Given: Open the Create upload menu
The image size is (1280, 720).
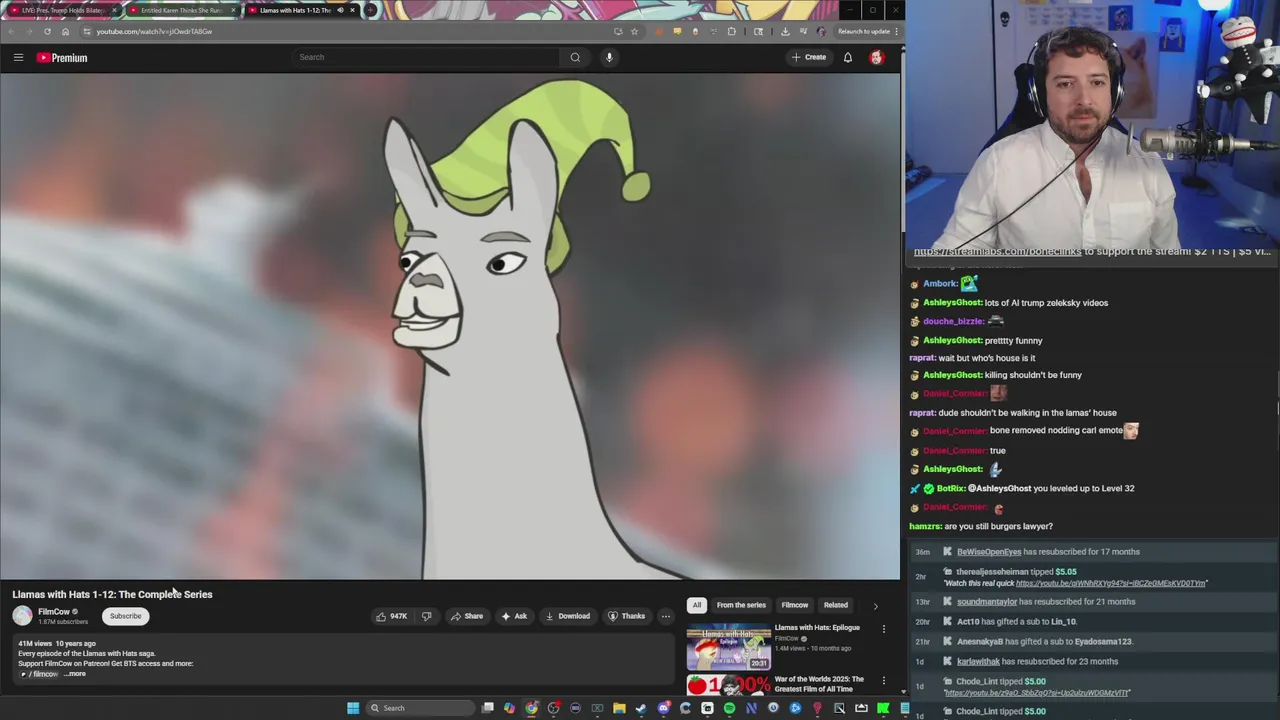Looking at the screenshot, I should pyautogui.click(x=809, y=57).
